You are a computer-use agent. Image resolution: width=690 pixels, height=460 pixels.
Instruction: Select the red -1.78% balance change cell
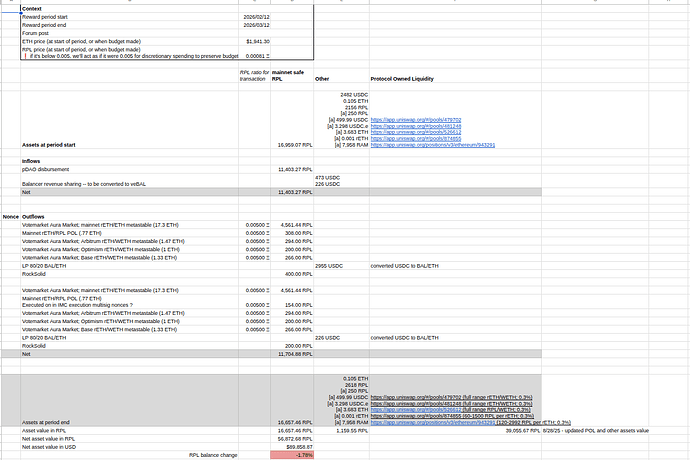(292, 455)
